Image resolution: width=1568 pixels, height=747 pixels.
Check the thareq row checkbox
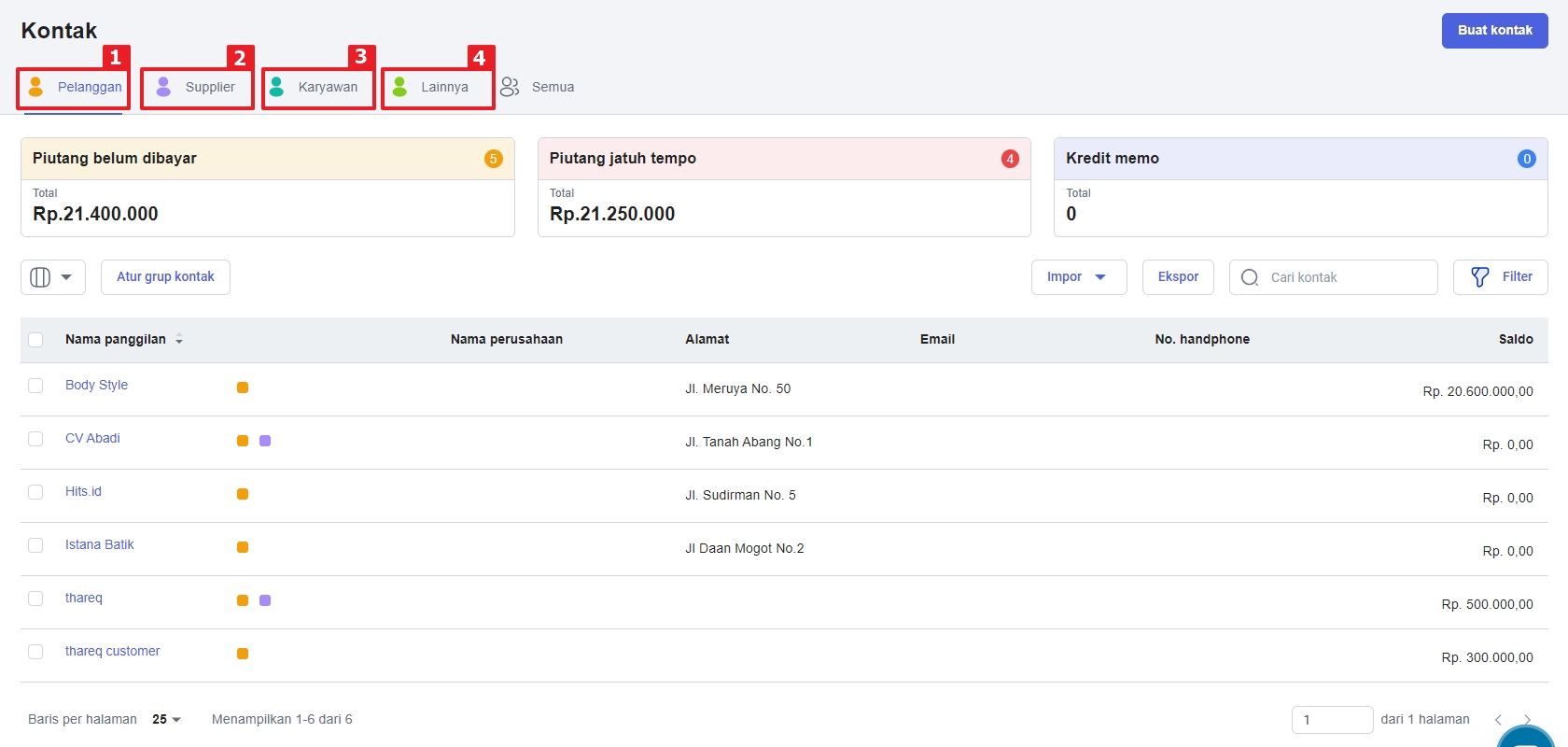(x=35, y=599)
